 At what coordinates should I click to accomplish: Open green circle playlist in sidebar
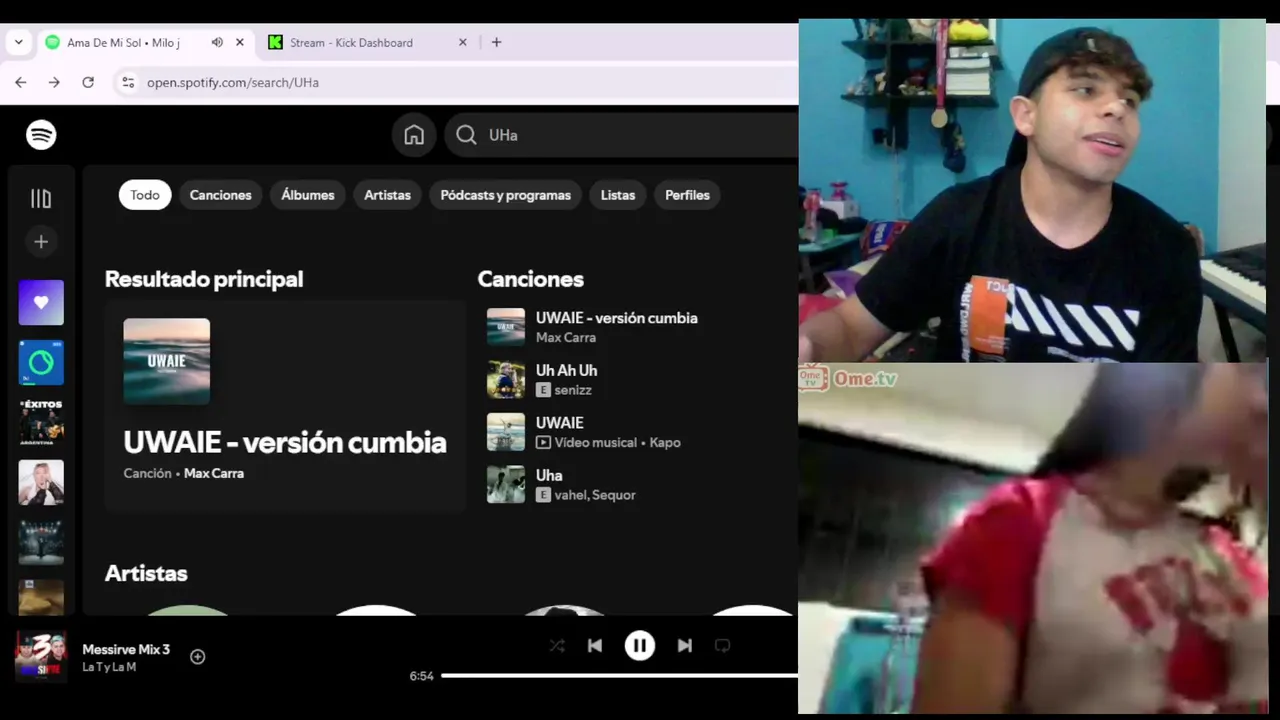click(x=41, y=362)
